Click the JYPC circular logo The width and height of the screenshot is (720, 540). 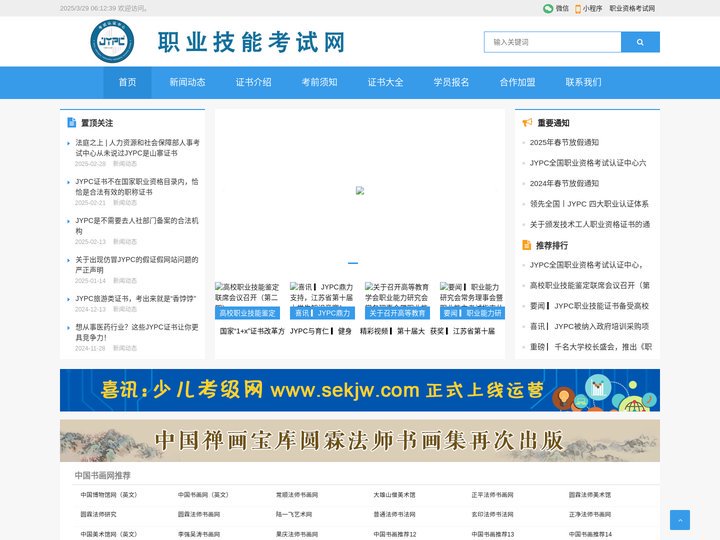point(112,41)
